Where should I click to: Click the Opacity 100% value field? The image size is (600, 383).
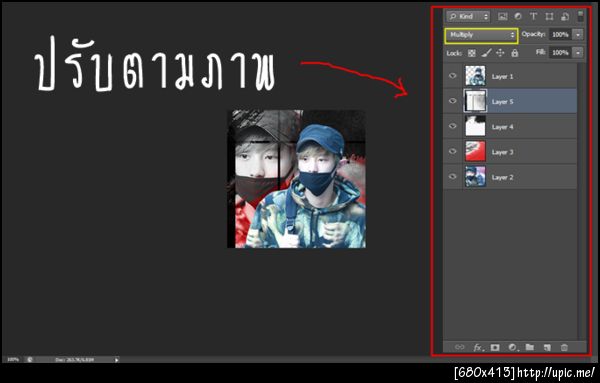pos(561,34)
